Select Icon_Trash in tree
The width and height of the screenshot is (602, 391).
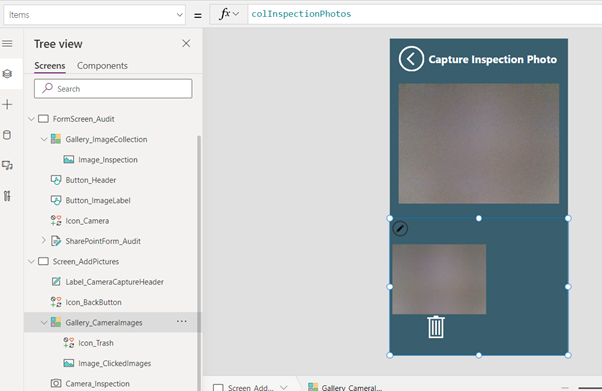tap(96, 343)
